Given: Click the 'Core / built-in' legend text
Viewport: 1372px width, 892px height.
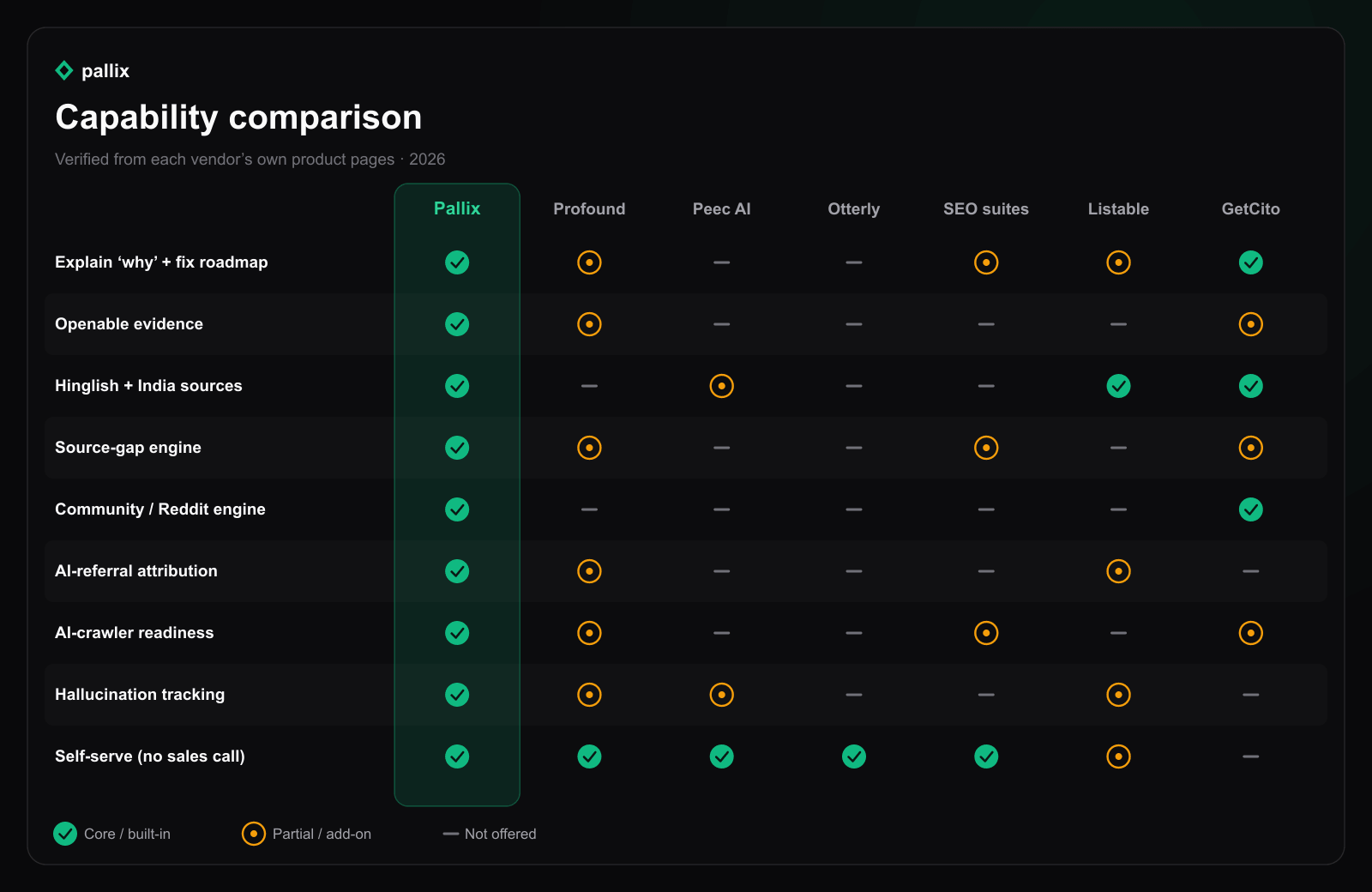Looking at the screenshot, I should (127, 834).
